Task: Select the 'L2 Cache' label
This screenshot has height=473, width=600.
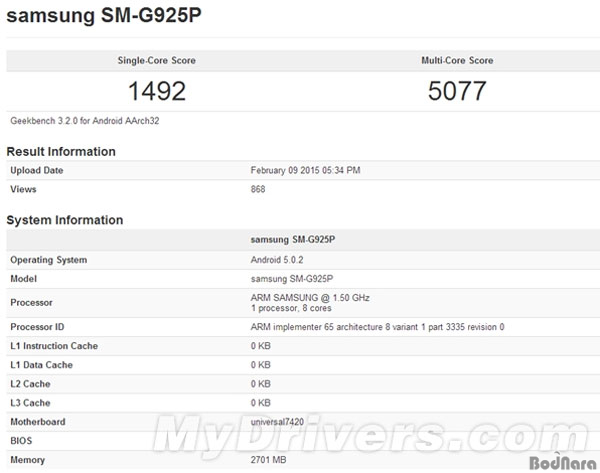Action: 30,384
